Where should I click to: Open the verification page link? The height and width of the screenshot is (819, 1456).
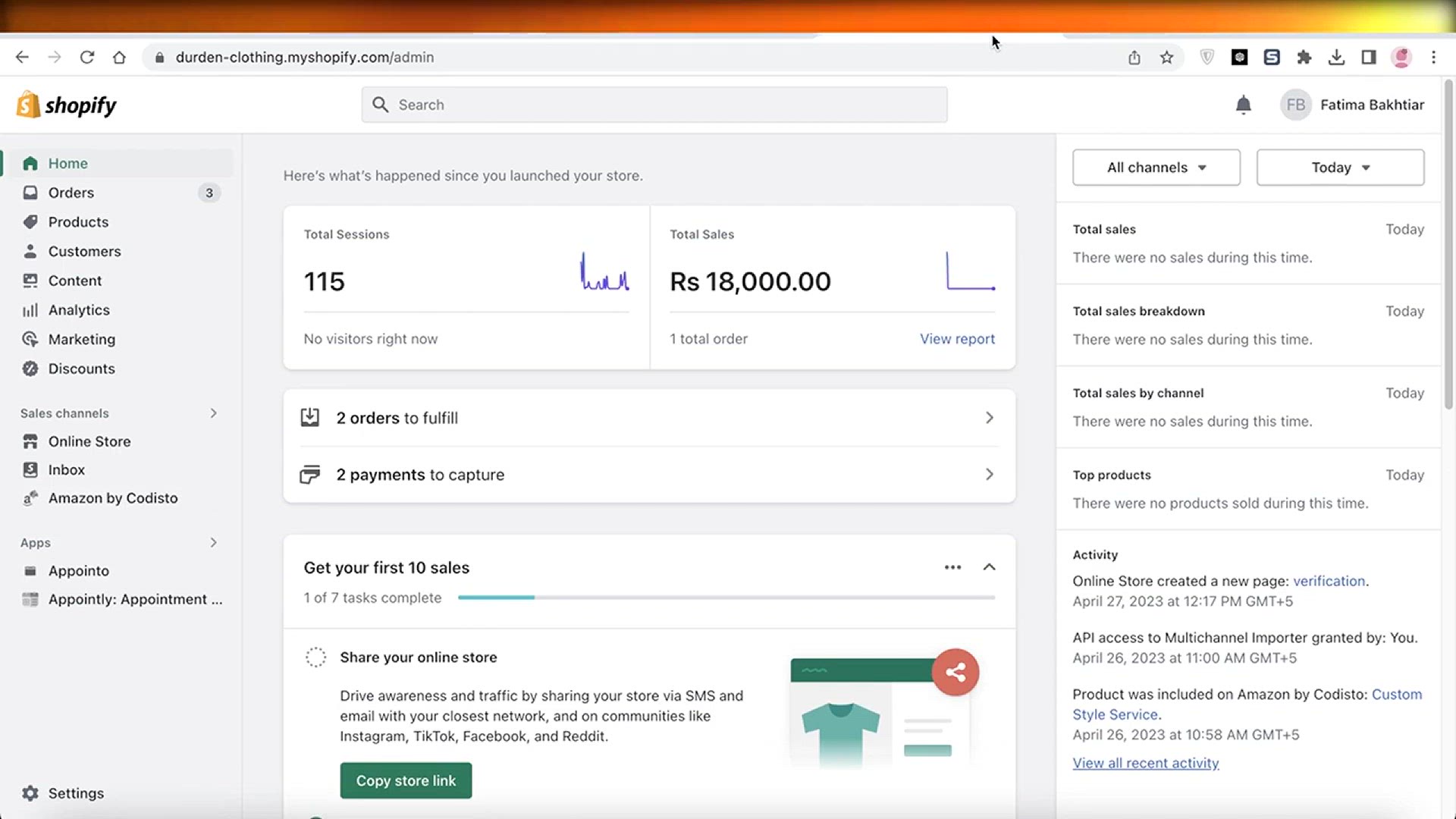pos(1329,581)
